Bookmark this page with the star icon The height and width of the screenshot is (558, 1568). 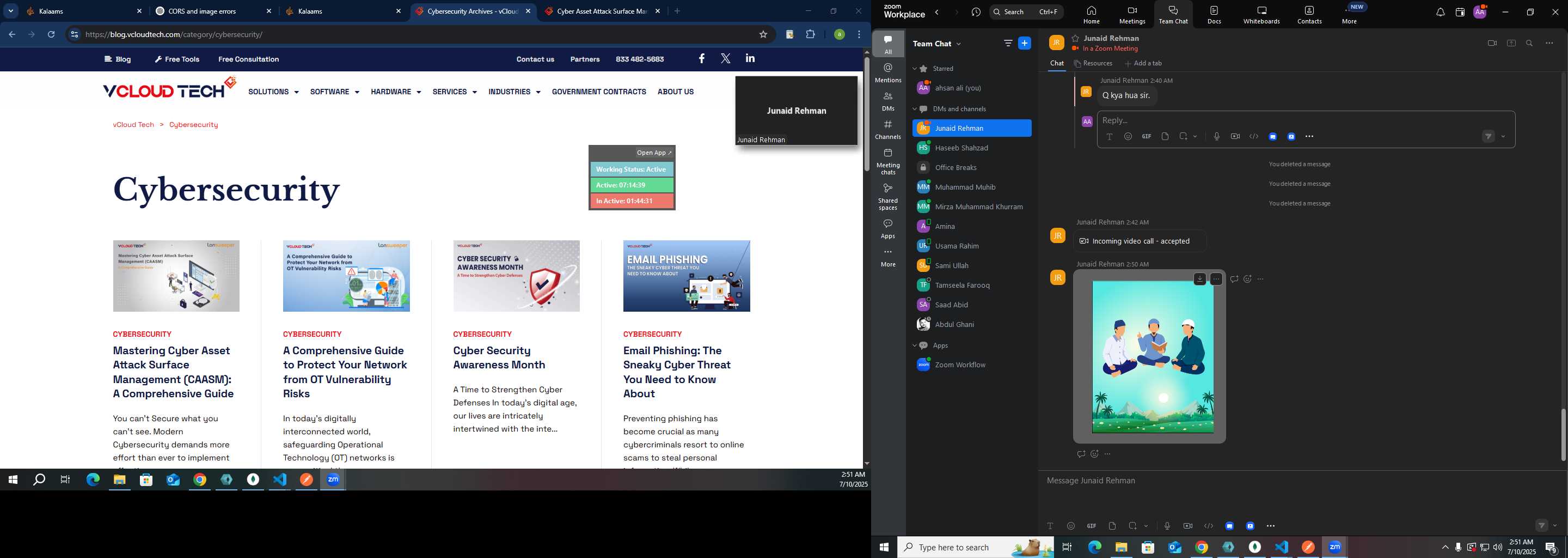763,35
